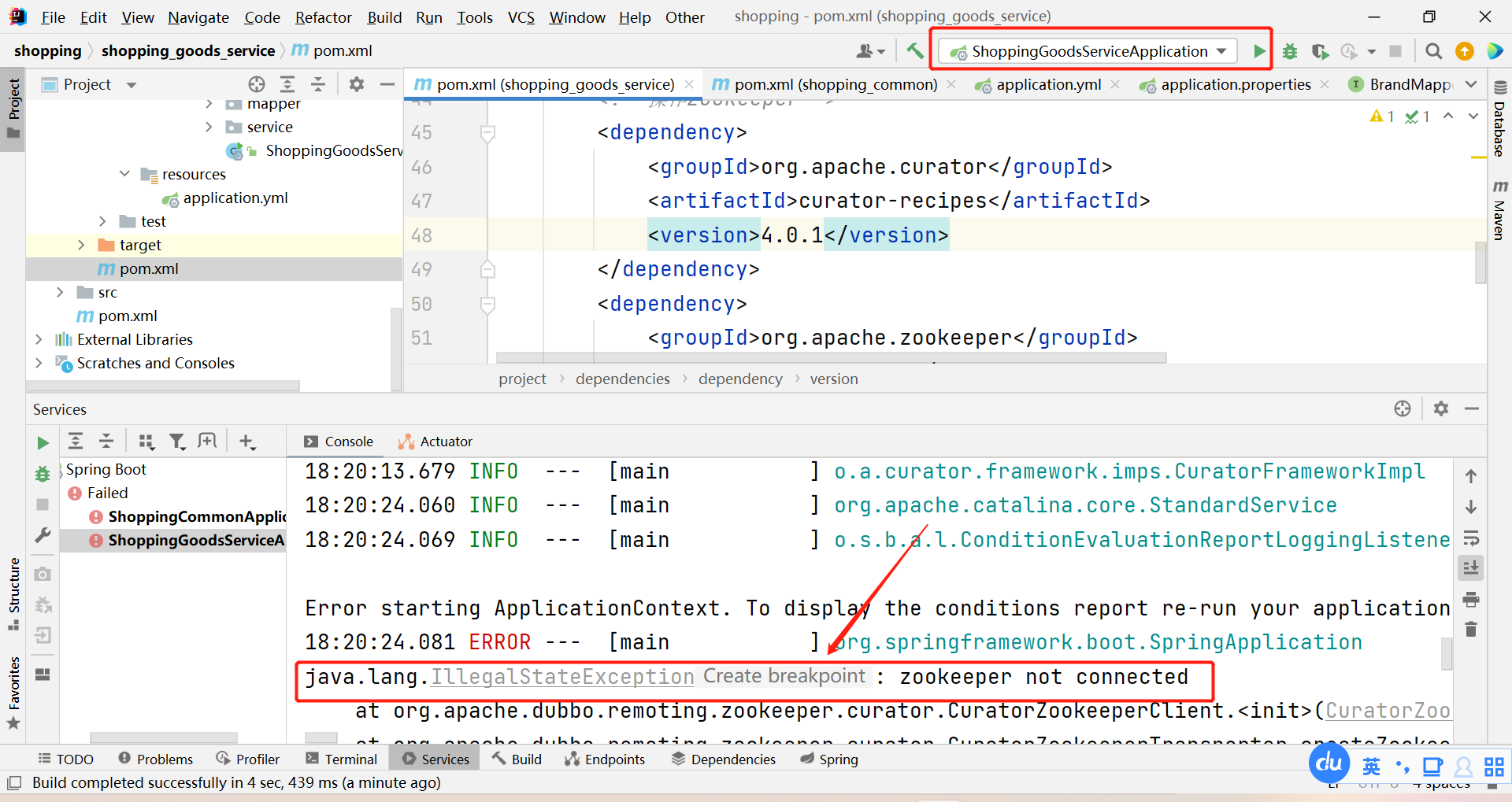Click editor horizontal scrollbar
Screen dimensions: 1512x802
coord(831,358)
